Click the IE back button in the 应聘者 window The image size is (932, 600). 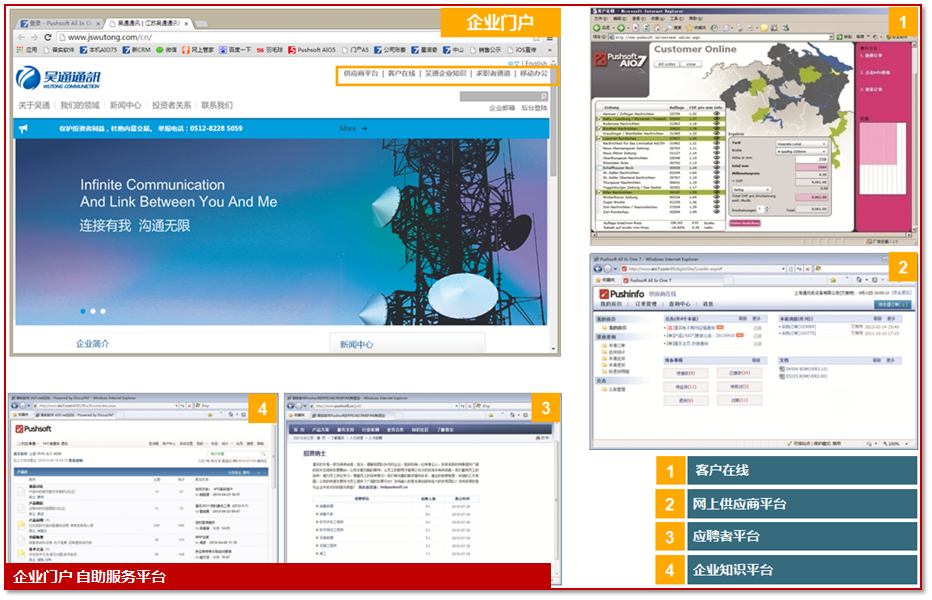coord(291,406)
